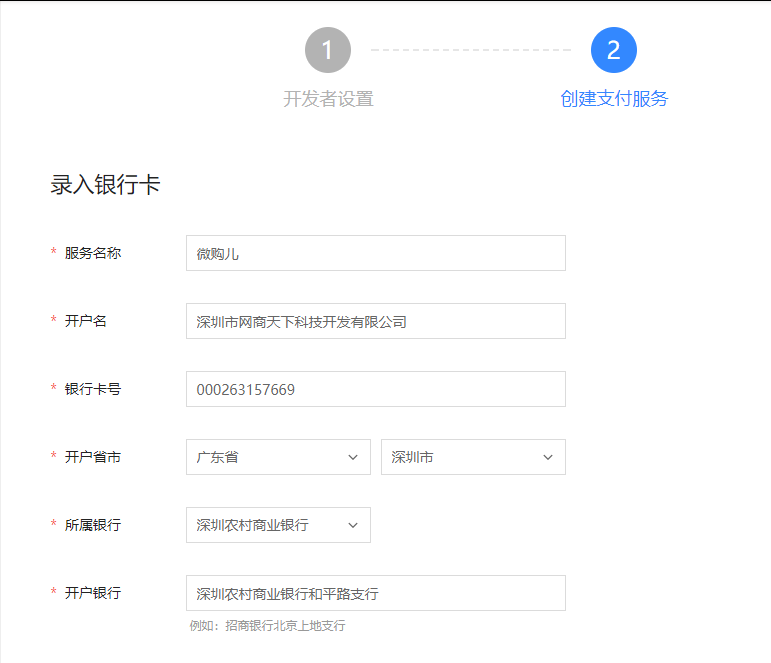Screen dimensions: 771x663
Task: Click the 银行卡号 field label
Action: click(x=92, y=389)
